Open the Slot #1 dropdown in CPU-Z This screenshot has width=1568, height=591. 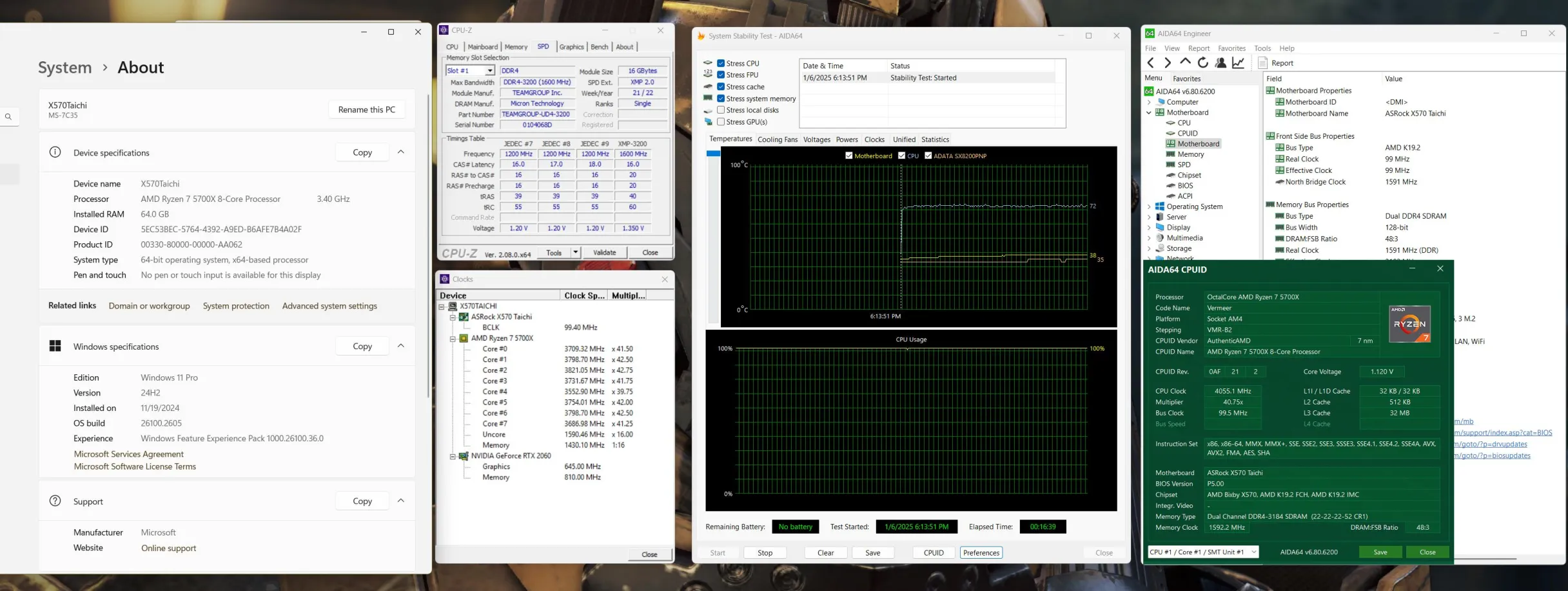(490, 71)
